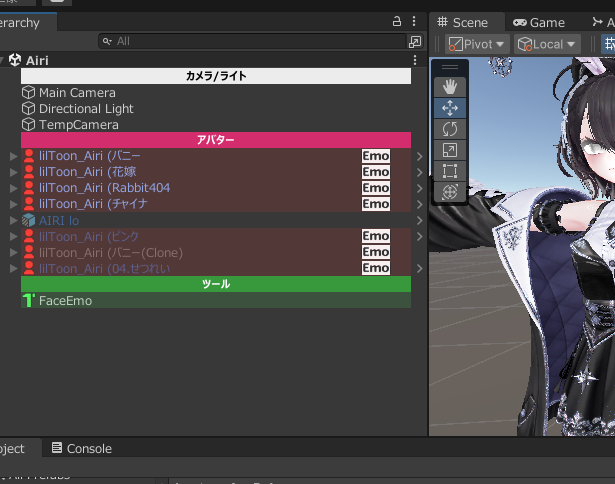The height and width of the screenshot is (484, 615).
Task: Open Pivot handle position dropdown
Action: click(477, 44)
